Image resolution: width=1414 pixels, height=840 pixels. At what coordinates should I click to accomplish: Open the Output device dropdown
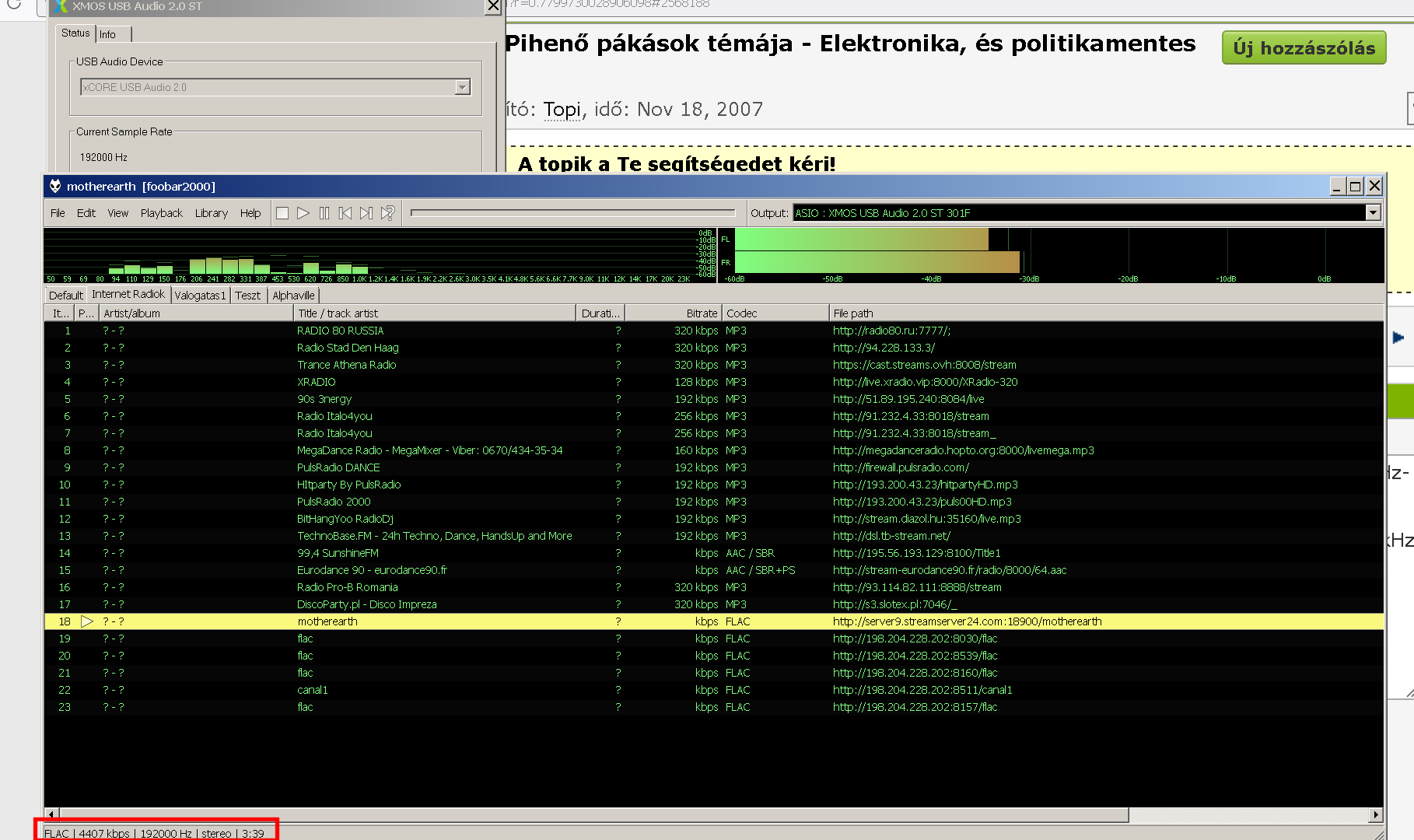[1374, 212]
